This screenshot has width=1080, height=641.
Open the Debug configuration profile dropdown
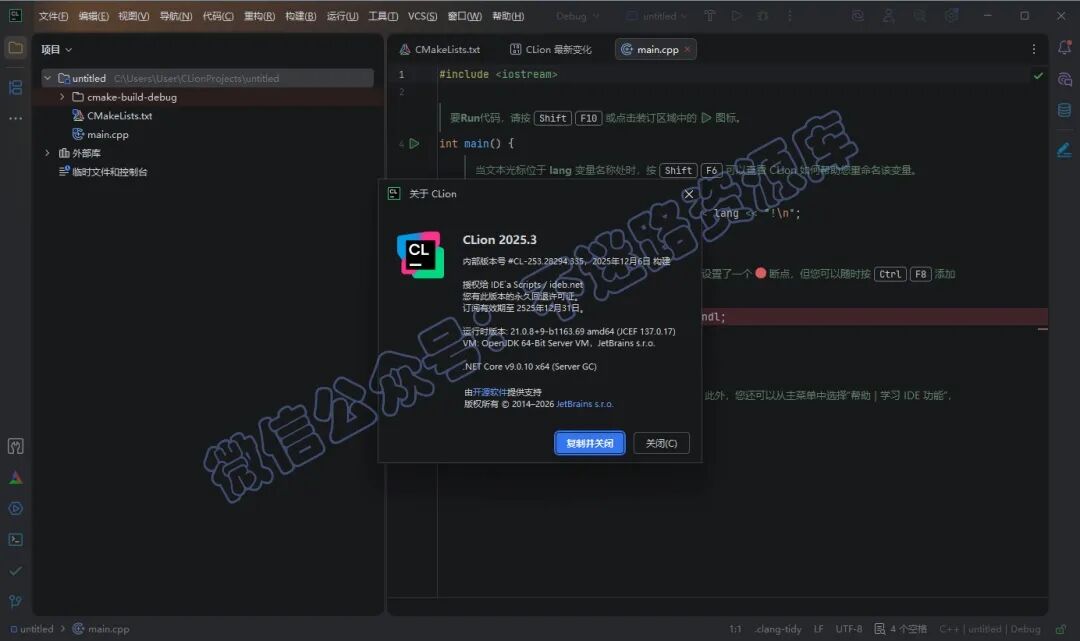(577, 16)
